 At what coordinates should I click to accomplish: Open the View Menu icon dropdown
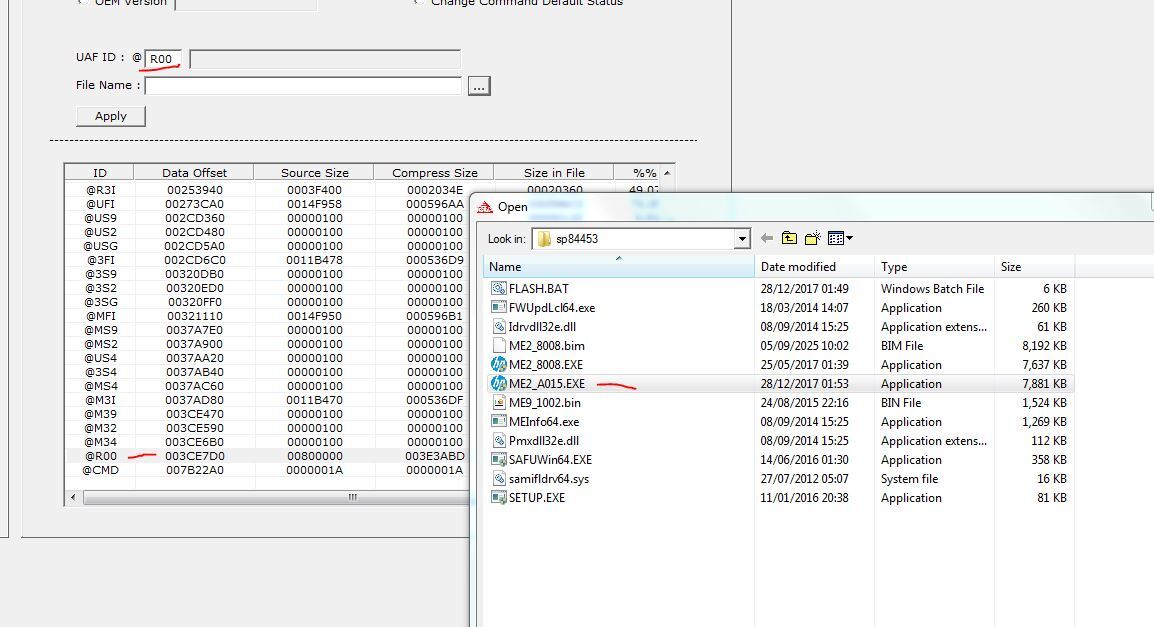[x=840, y=238]
